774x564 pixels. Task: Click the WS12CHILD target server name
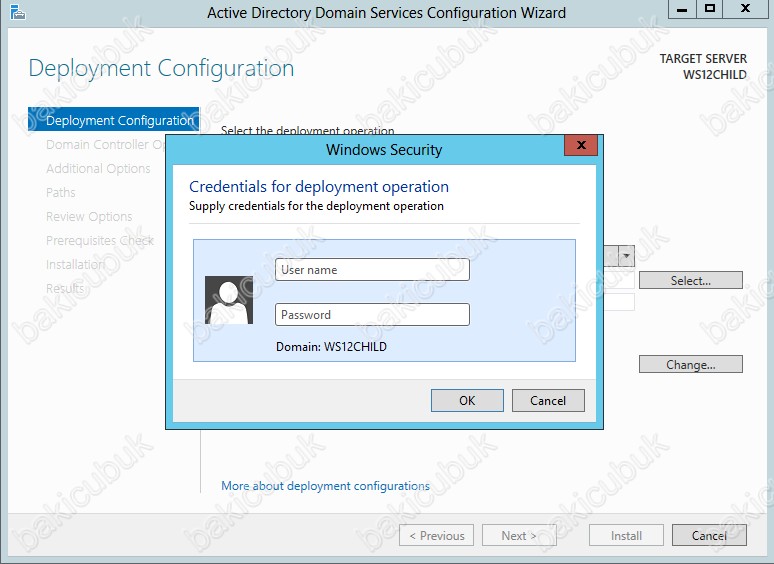(715, 75)
